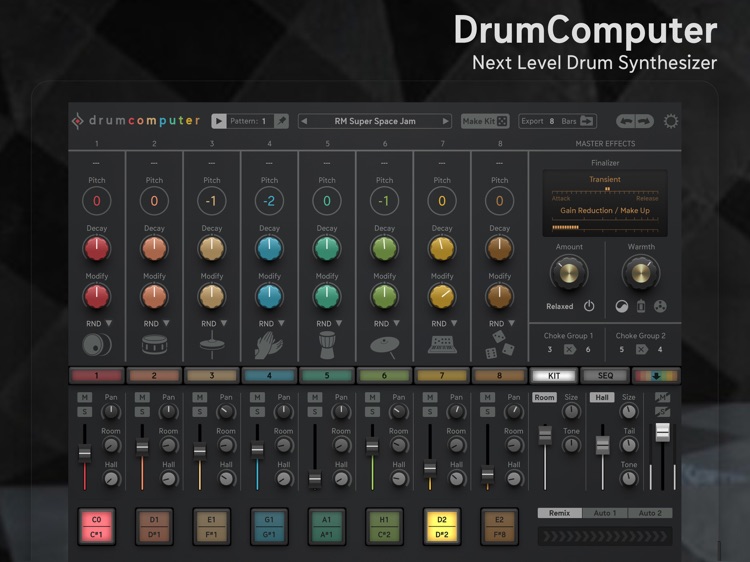Open RND dropdown on channel 4
750x562 pixels.
point(272,324)
